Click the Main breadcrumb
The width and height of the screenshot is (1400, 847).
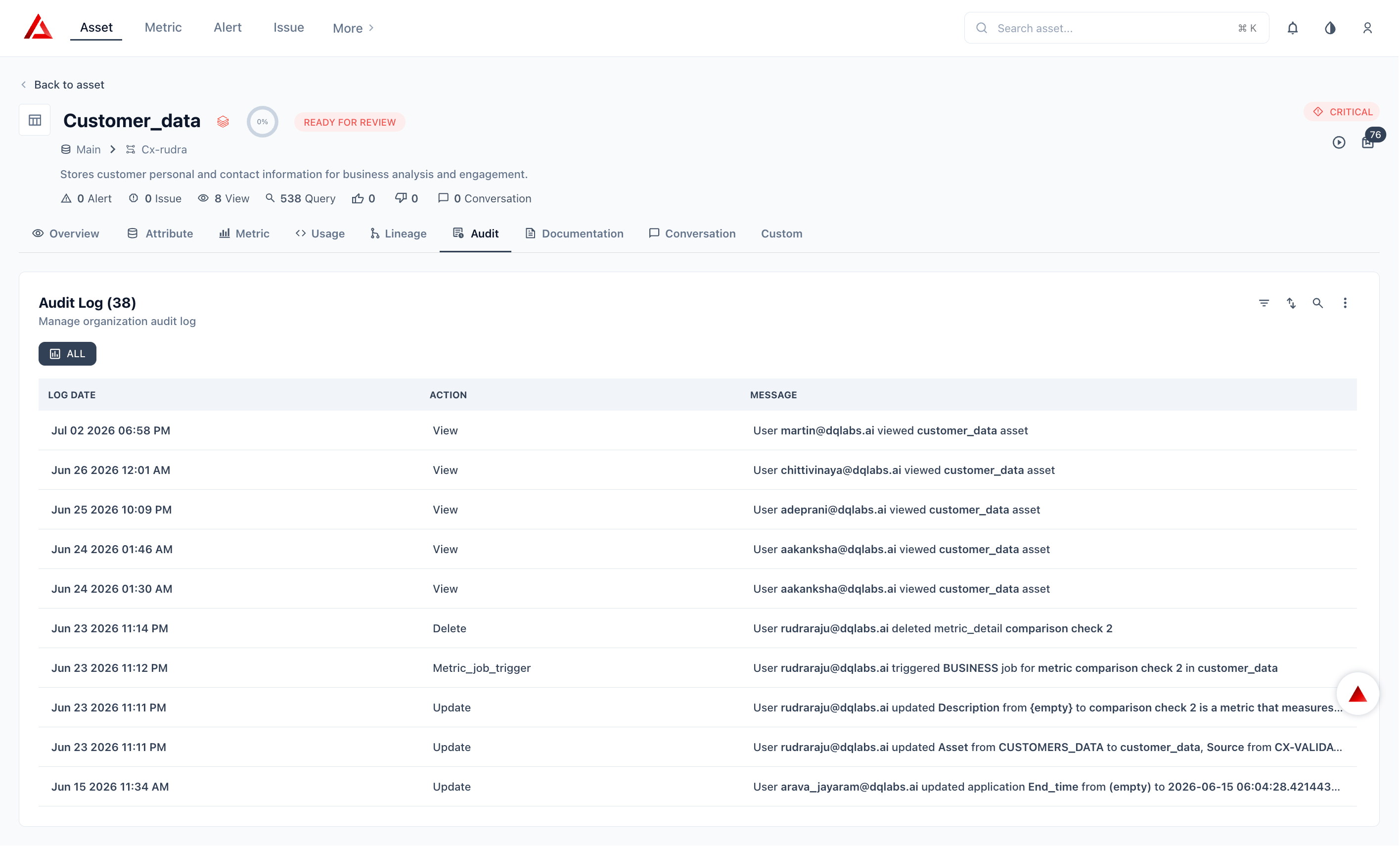[x=81, y=149]
